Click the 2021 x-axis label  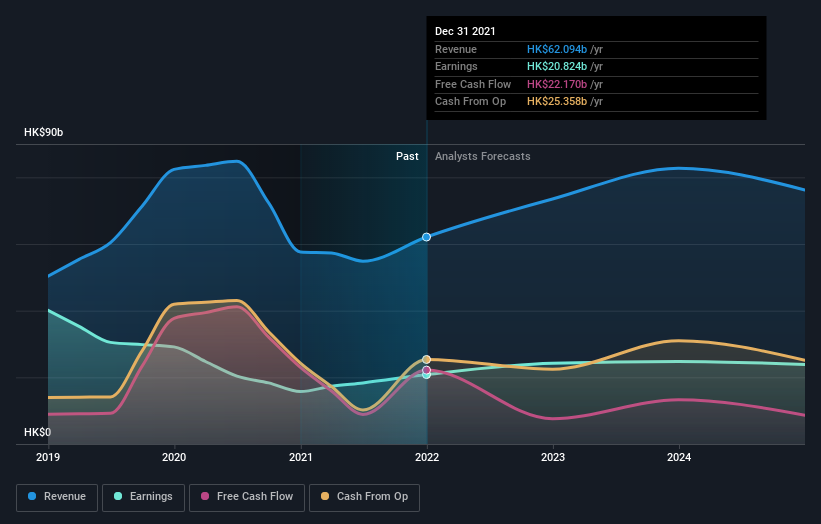point(301,457)
